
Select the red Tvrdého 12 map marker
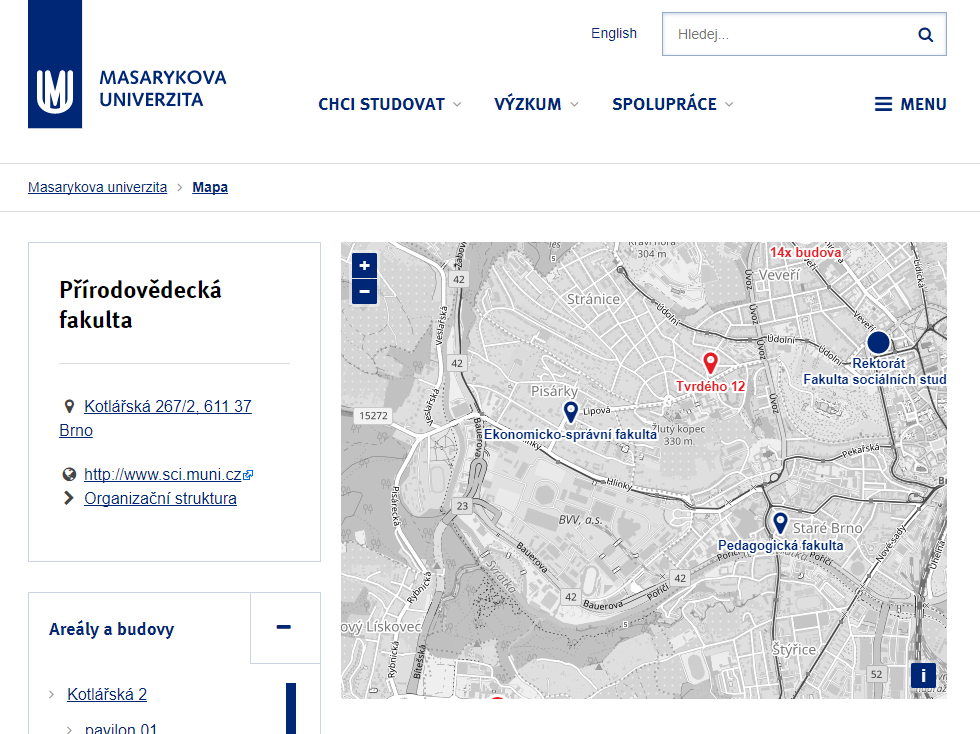point(710,363)
